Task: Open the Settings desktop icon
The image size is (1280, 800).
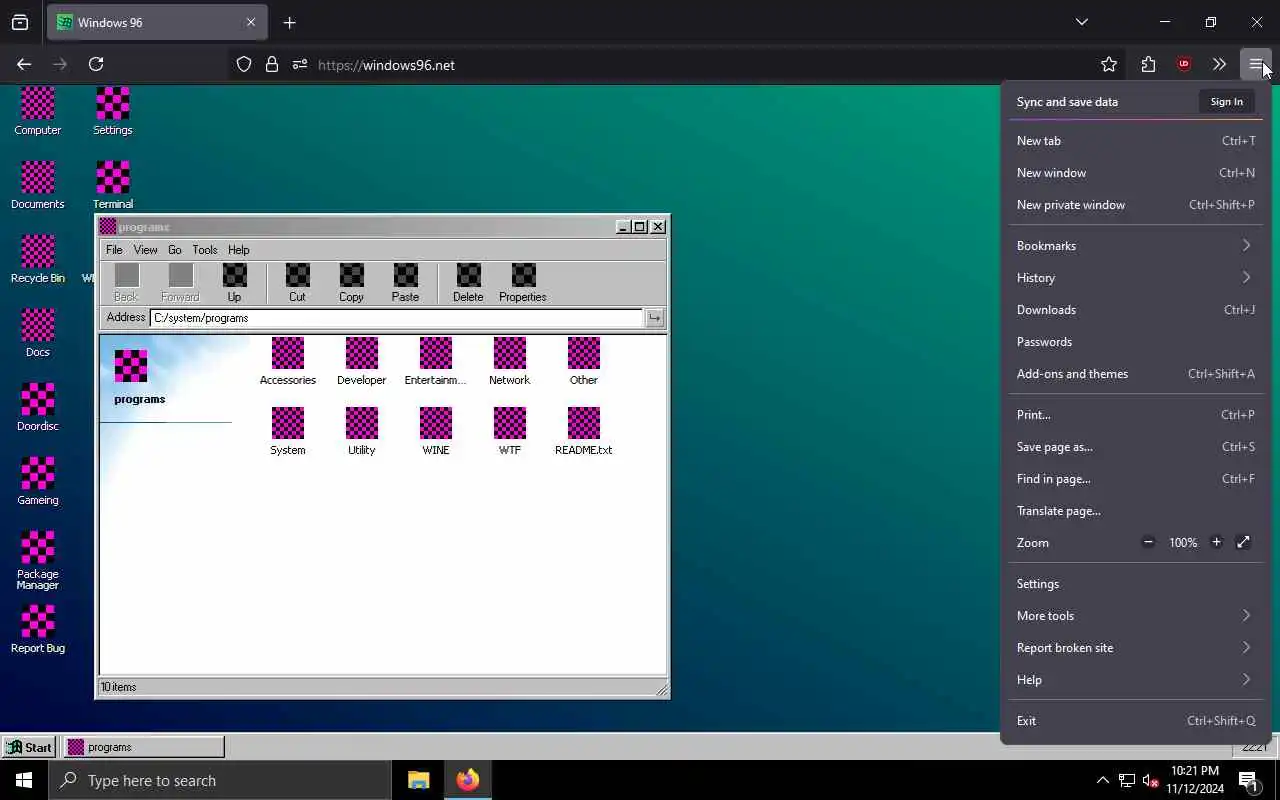Action: (113, 111)
